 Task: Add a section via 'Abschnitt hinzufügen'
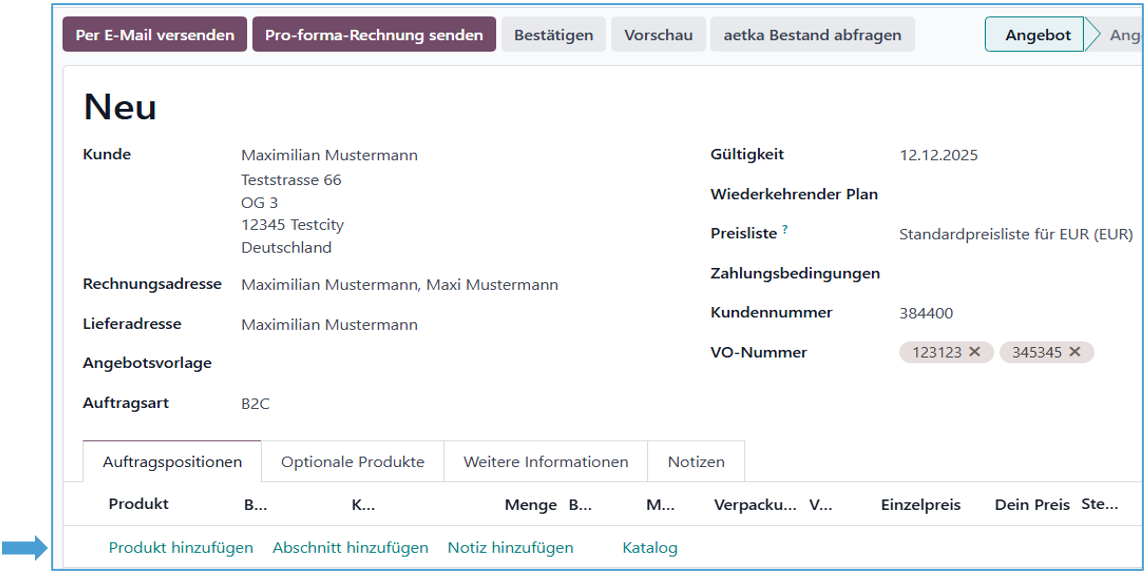click(350, 548)
